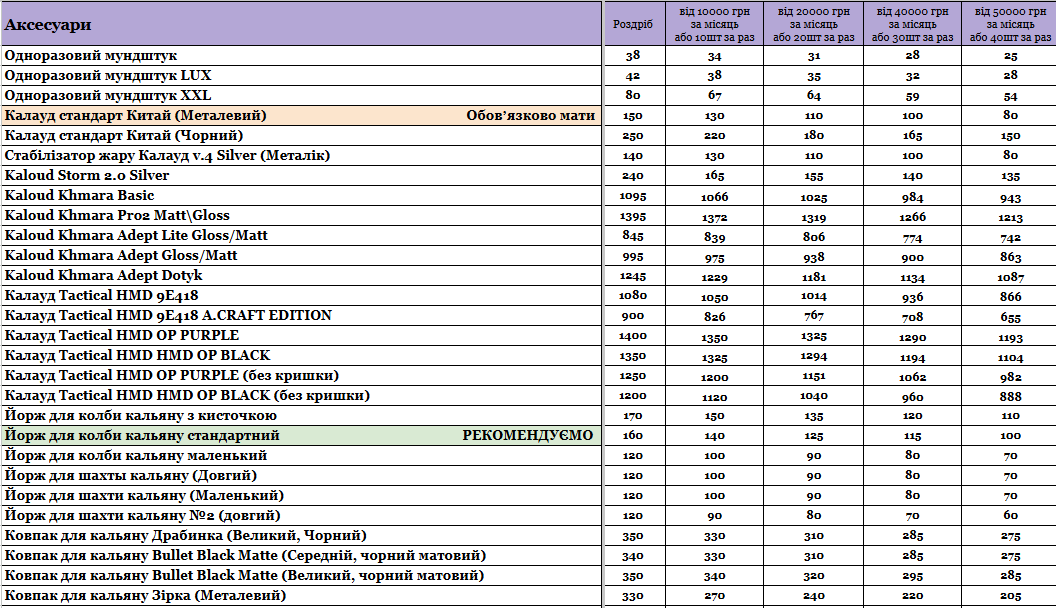Select the "Роздріб" column header

click(632, 24)
